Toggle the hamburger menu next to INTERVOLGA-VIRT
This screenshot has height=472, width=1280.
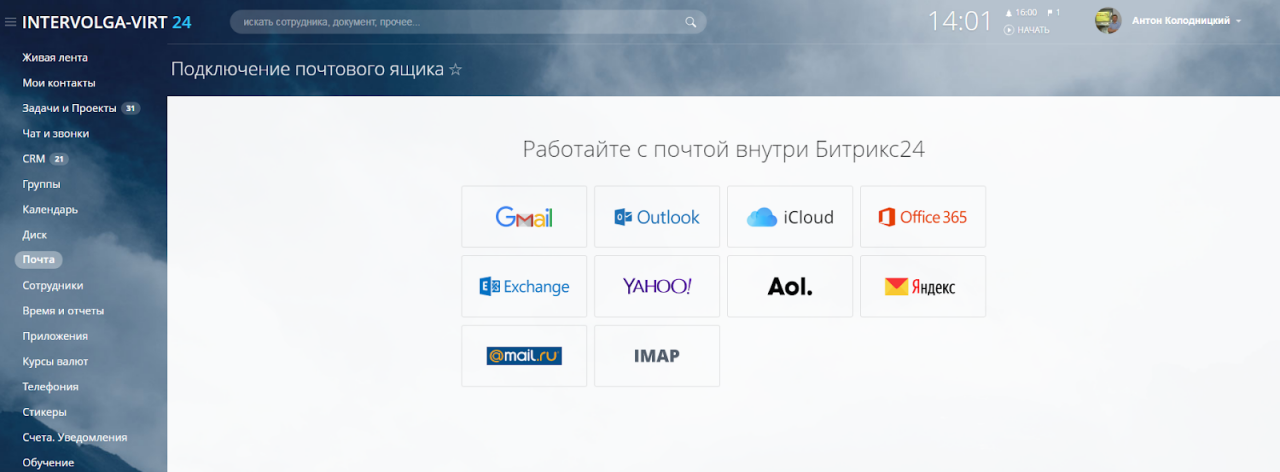tap(11, 21)
